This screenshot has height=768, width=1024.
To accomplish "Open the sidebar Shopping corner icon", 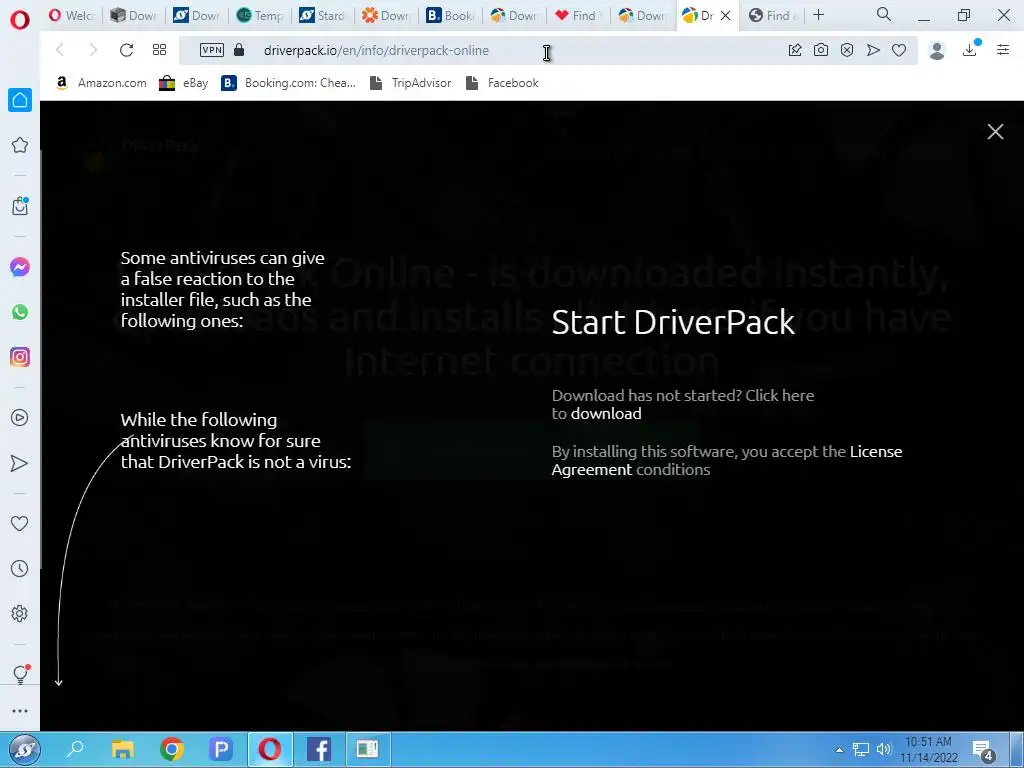I will point(20,206).
